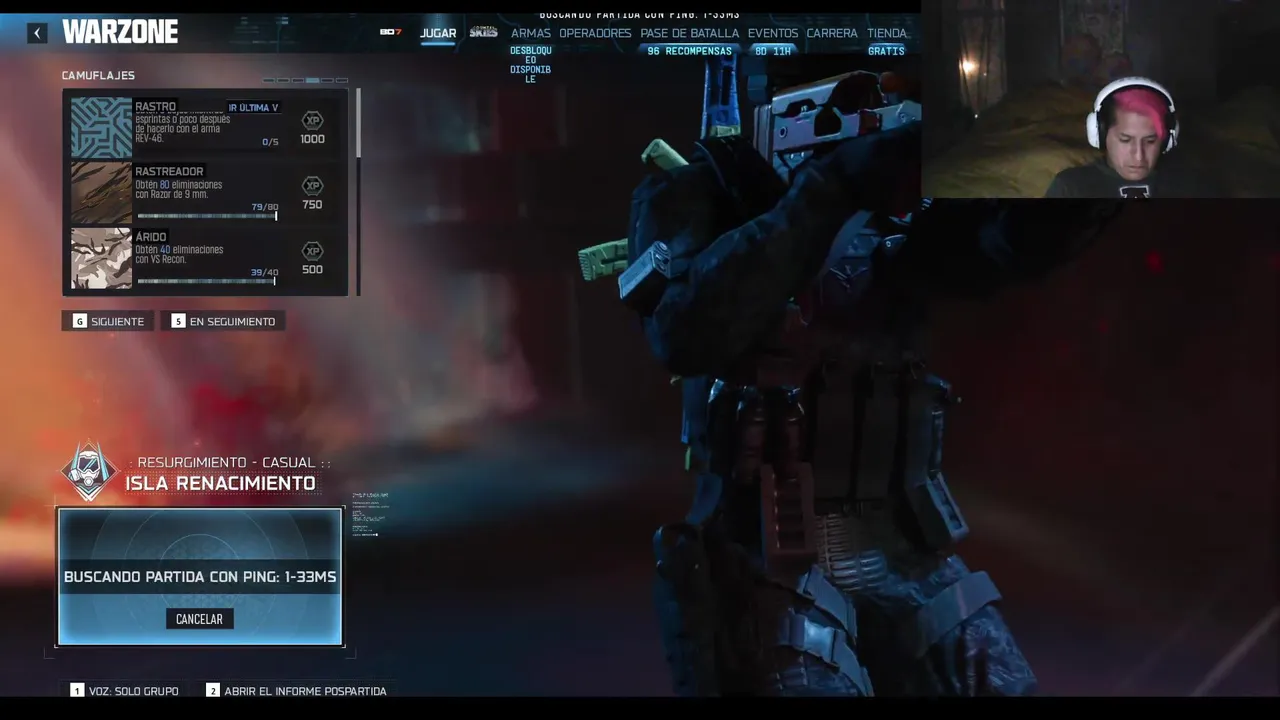
Task: Click the camouflage list scrollbar
Action: [x=357, y=123]
